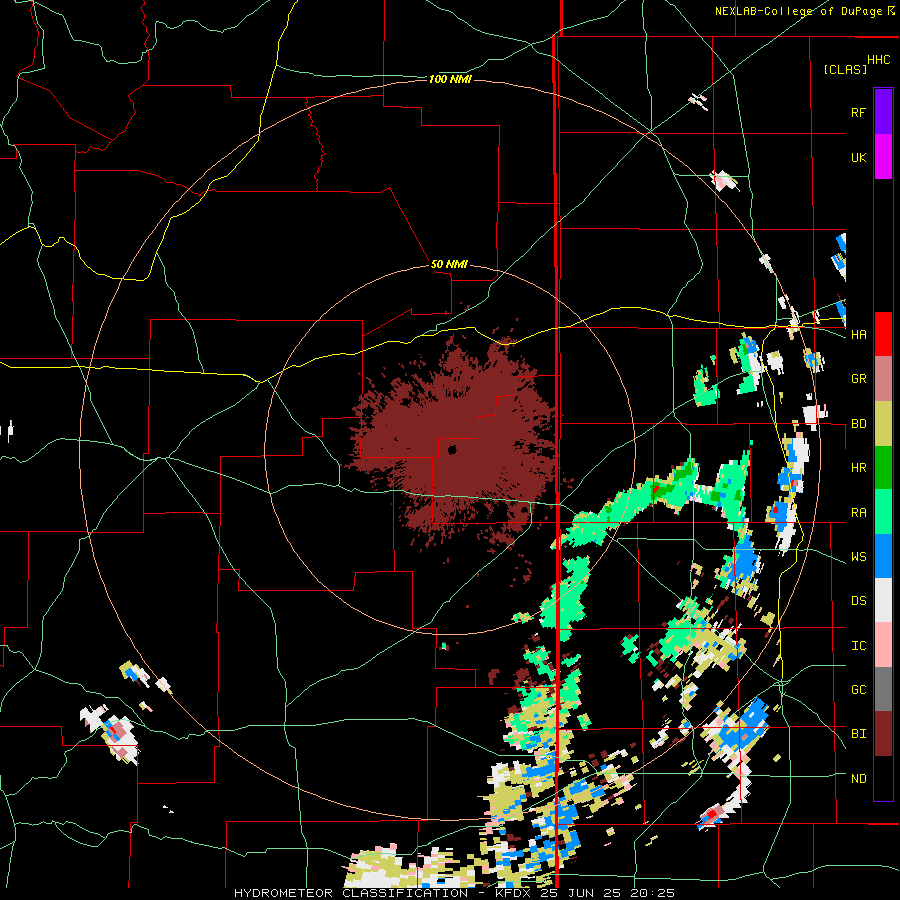Click the HR dark green legend swatch

click(x=883, y=468)
